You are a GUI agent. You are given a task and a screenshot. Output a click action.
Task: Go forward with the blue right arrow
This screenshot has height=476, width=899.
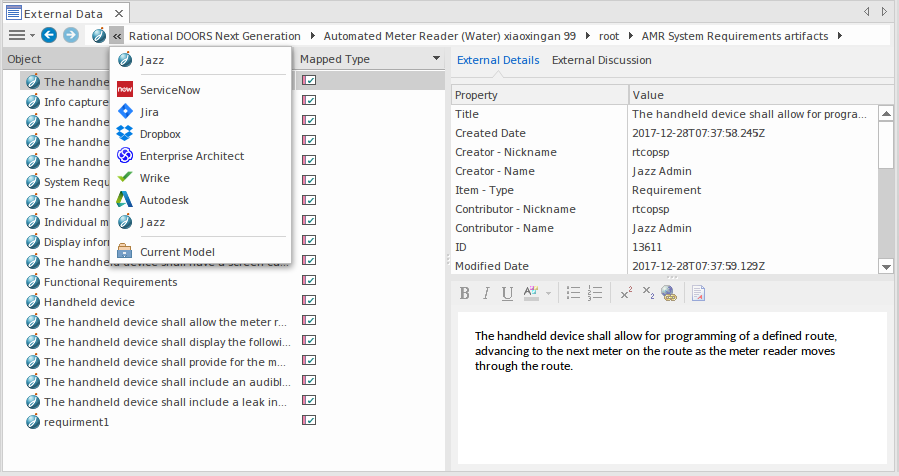[x=71, y=36]
